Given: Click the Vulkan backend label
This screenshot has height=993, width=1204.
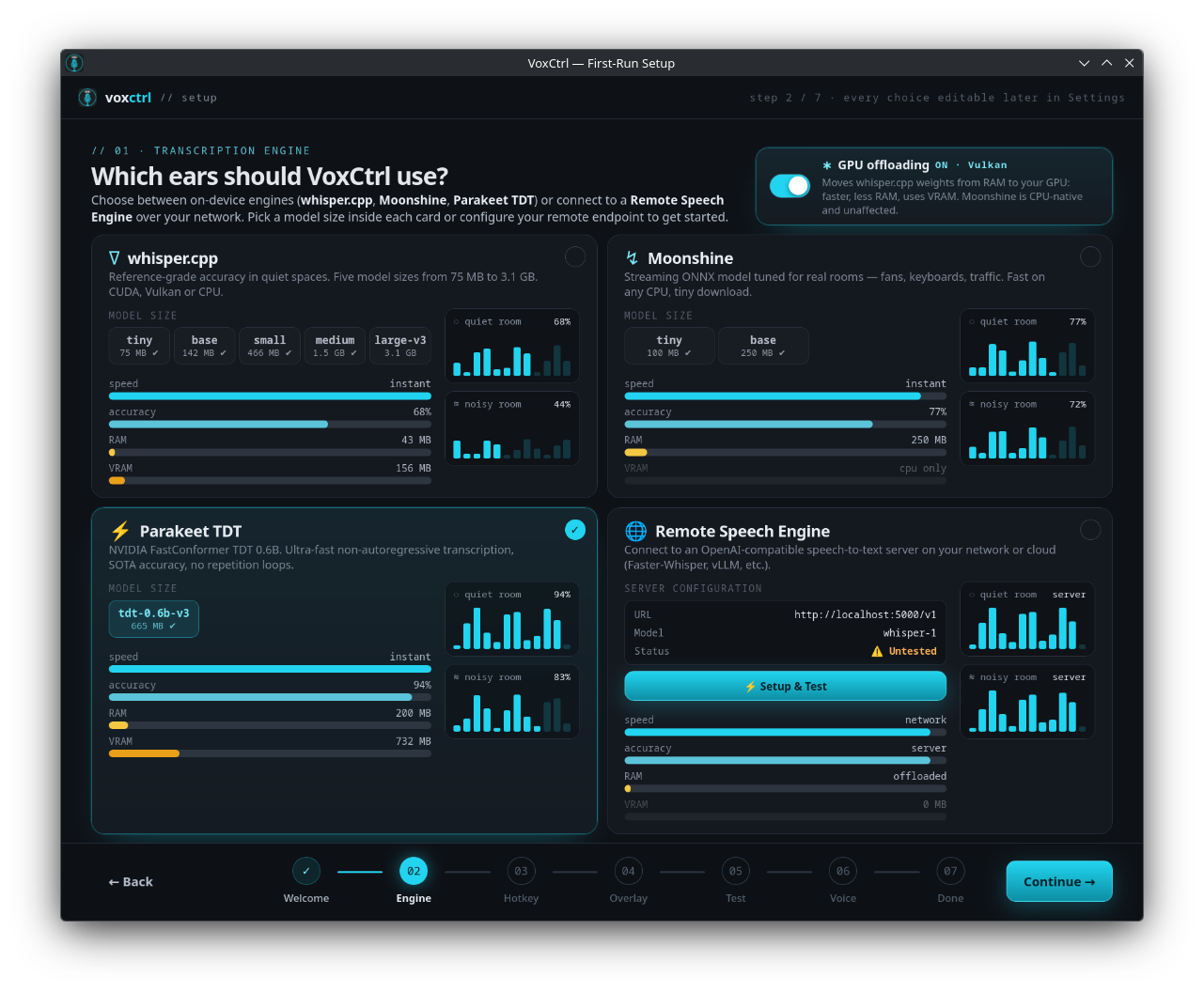Looking at the screenshot, I should (987, 165).
